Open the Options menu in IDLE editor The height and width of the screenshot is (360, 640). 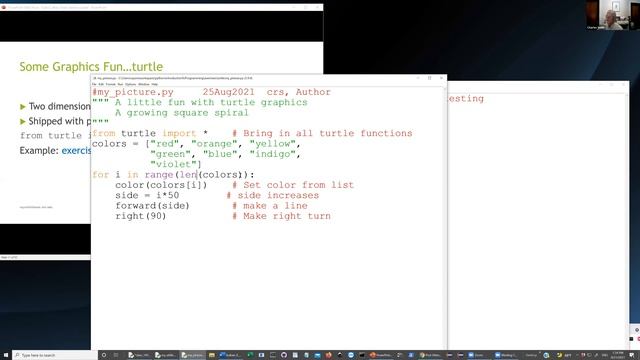[131, 84]
